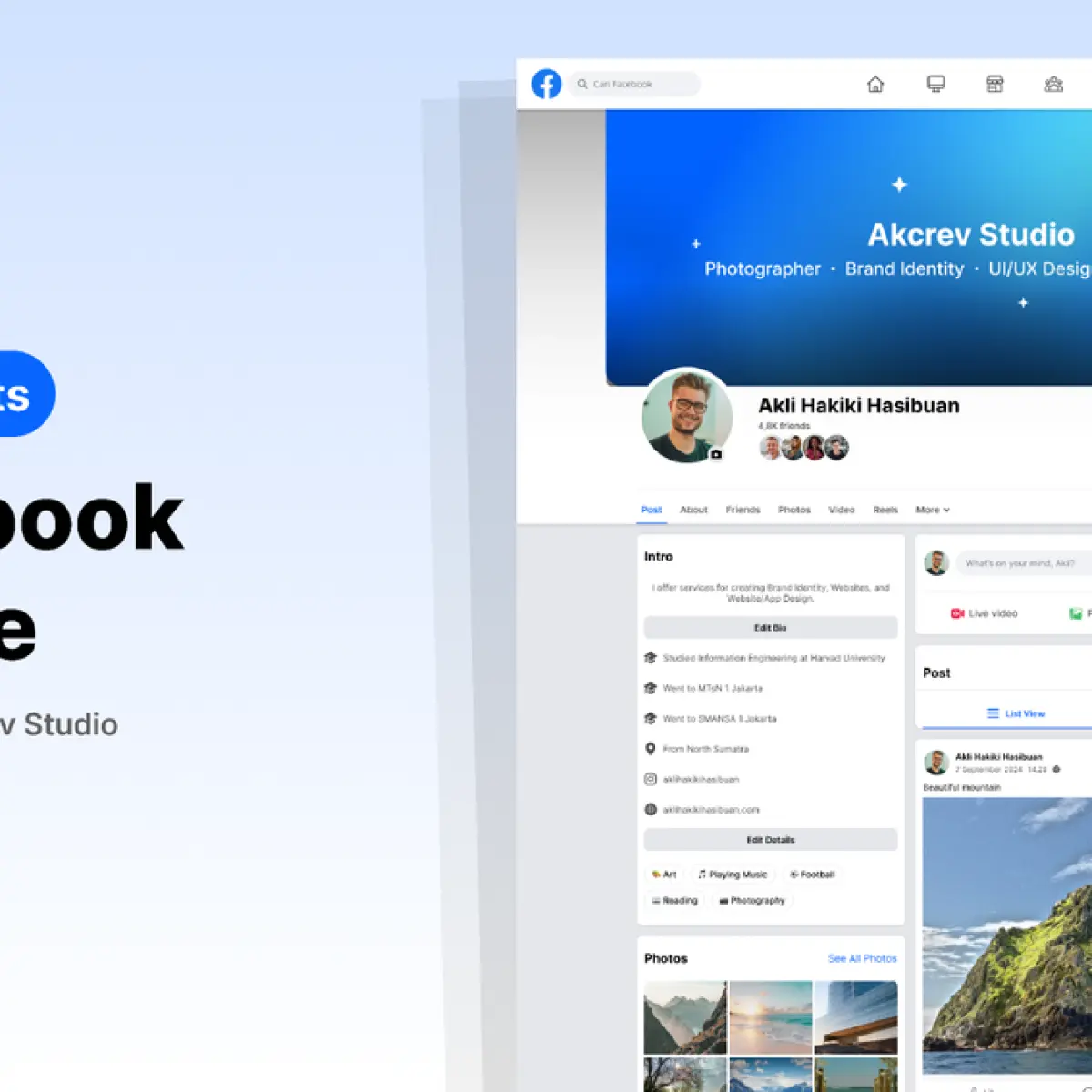Click the camera icon on profile picture

[x=716, y=454]
